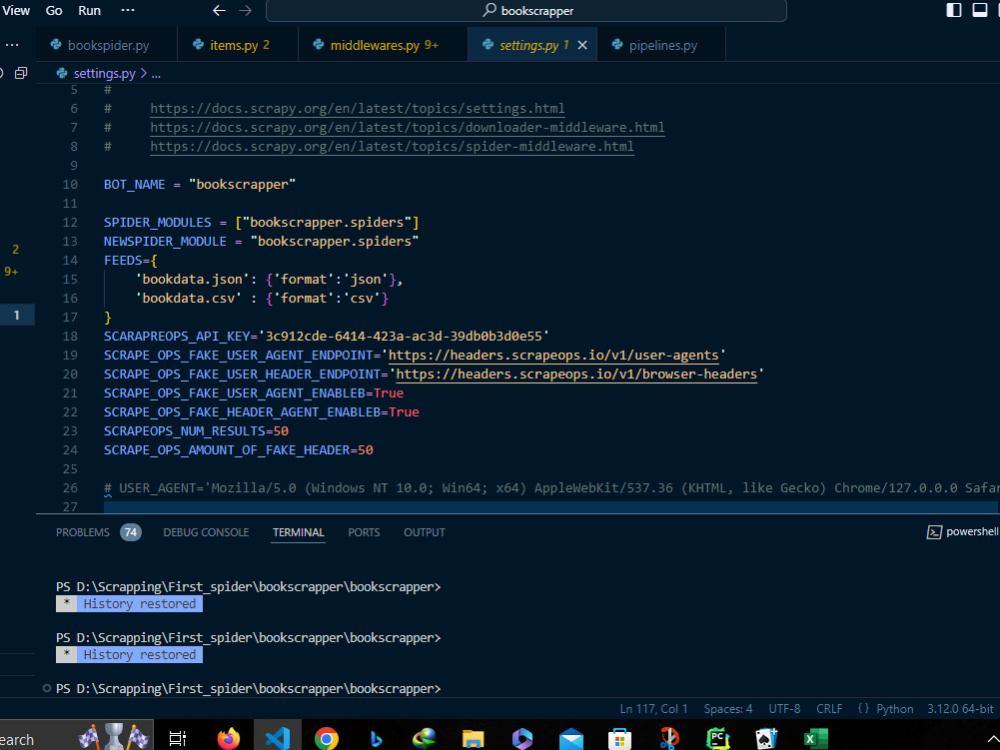Open the sidebar views and more actions ellipsis
Viewport: 1000px width, 750px height.
point(11,45)
